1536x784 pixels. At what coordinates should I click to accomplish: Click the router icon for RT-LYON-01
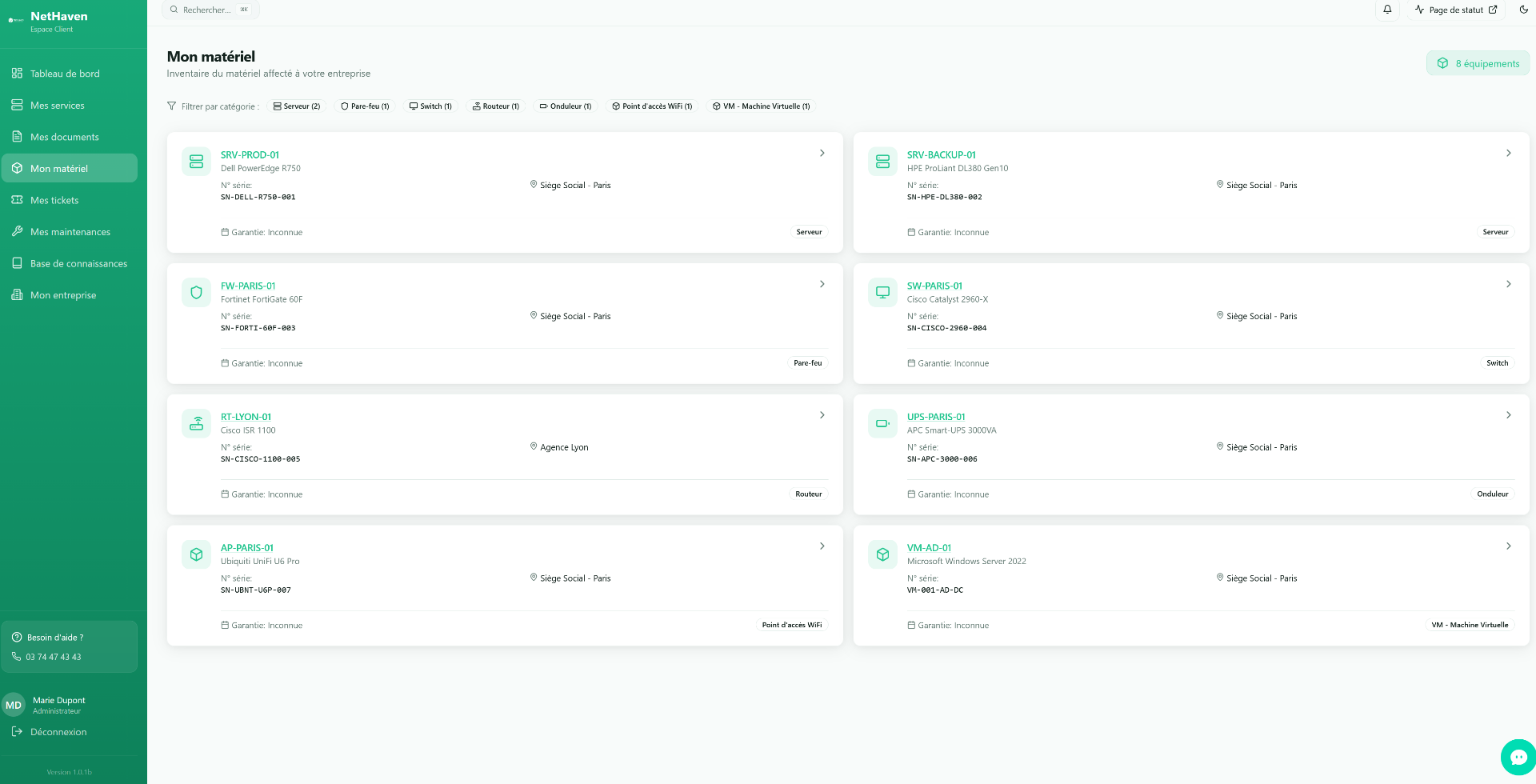[196, 424]
